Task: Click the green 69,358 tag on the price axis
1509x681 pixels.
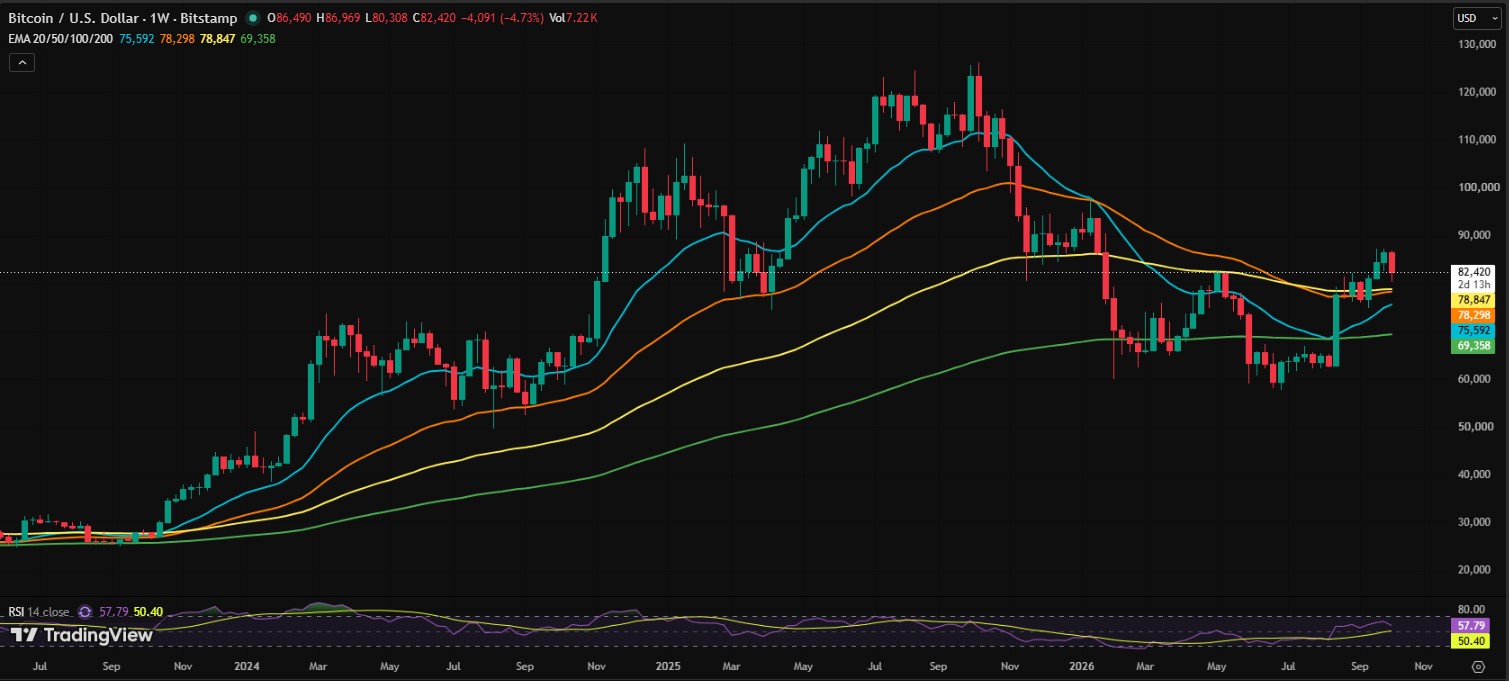Action: point(1475,346)
